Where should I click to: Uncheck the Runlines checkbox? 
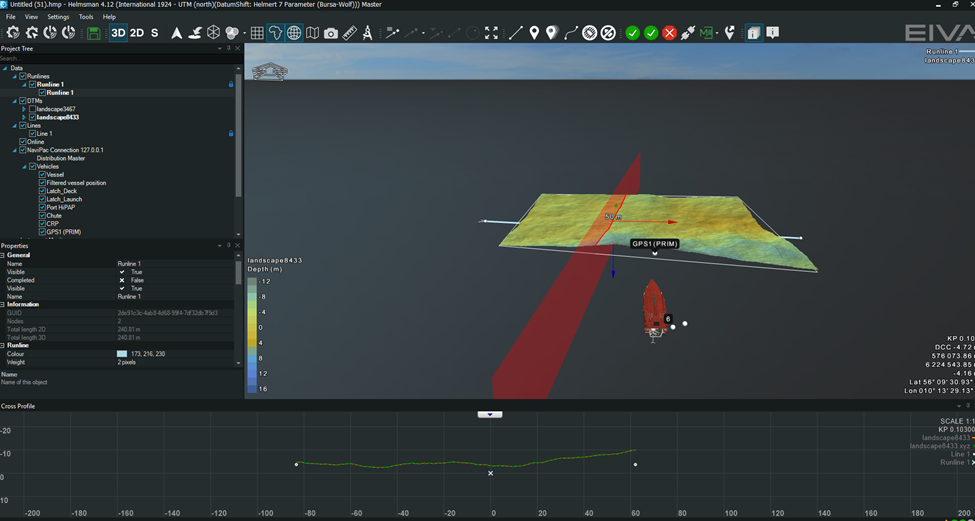[x=23, y=76]
